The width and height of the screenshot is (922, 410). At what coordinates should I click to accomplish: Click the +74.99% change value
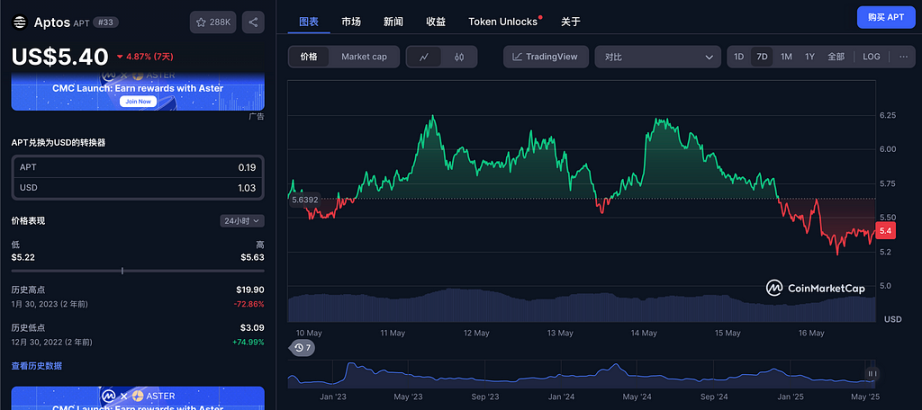[248, 342]
